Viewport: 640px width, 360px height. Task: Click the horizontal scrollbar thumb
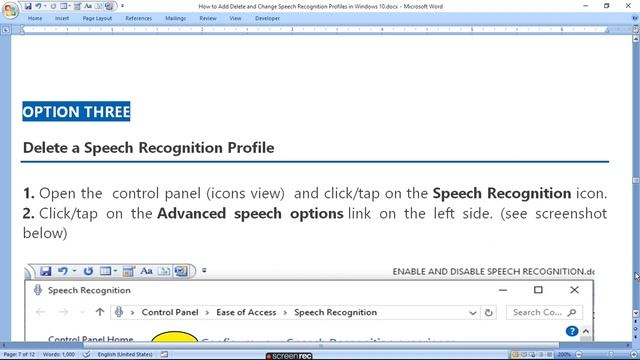pos(321,345)
